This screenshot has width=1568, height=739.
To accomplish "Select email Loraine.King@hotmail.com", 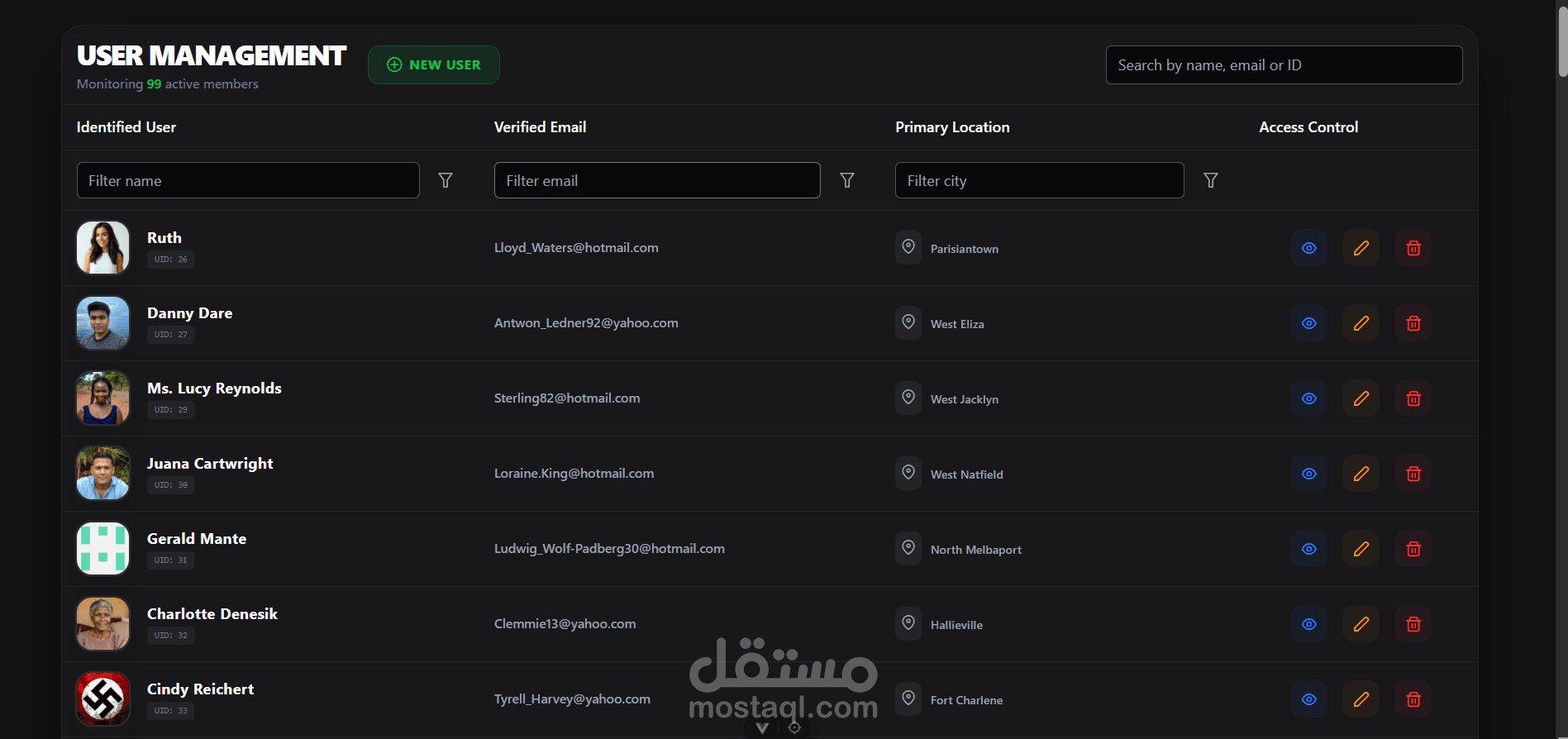I will pyautogui.click(x=574, y=474).
